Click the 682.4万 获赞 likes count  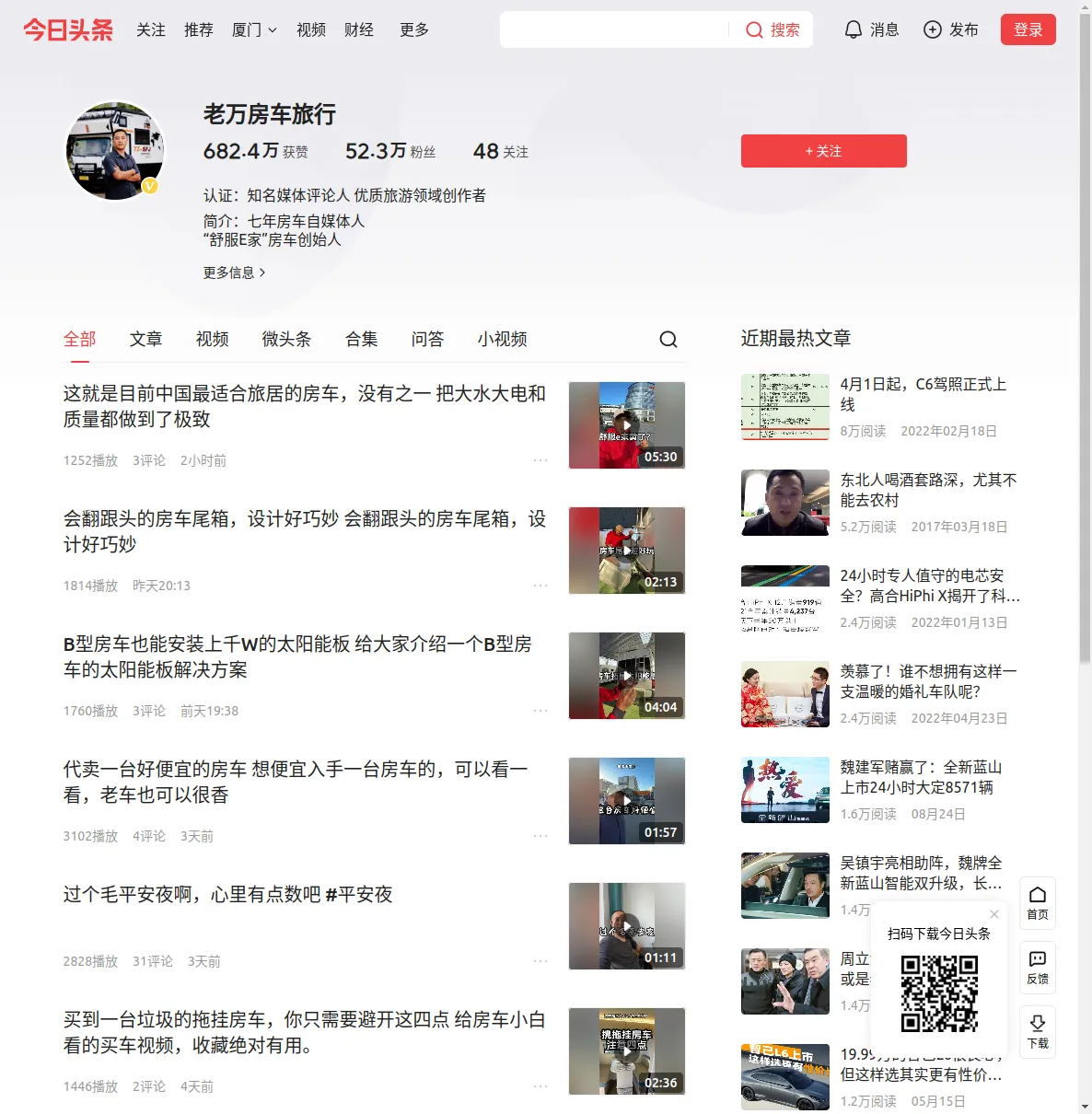pos(256,151)
